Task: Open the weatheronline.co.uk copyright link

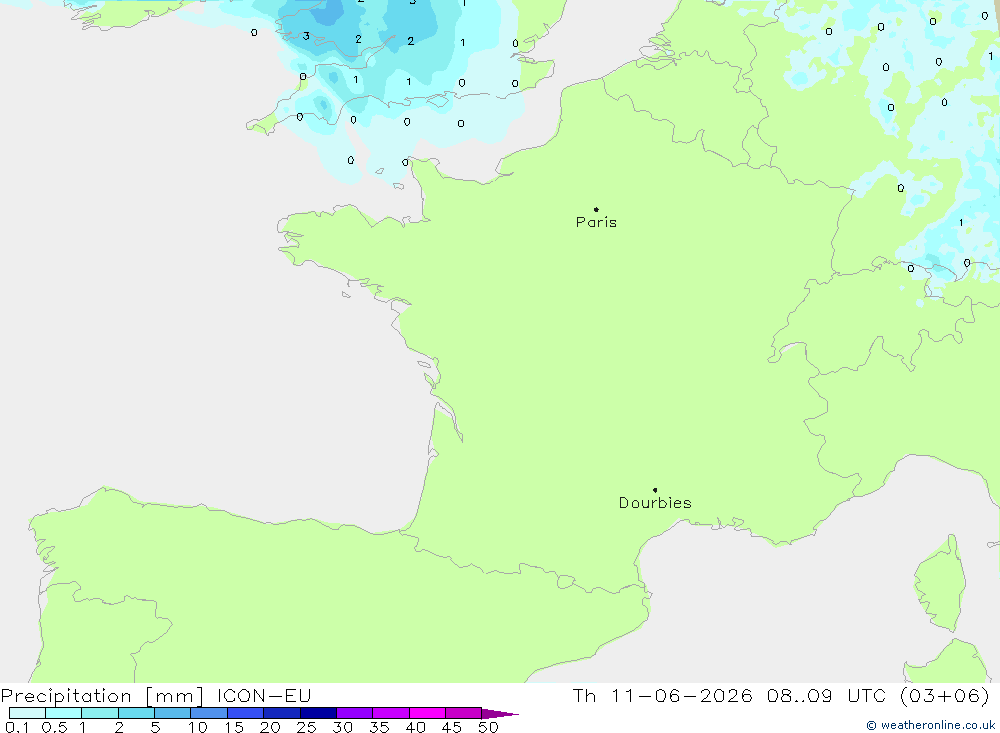Action: 930,725
